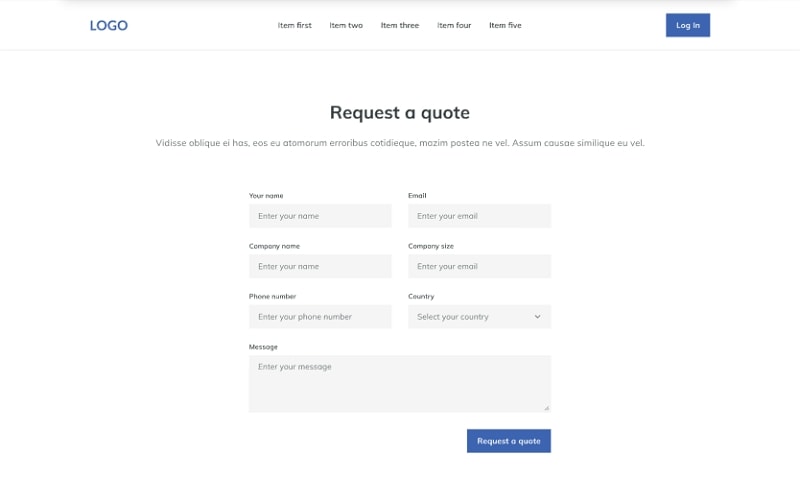
Task: Click inside the Message text area
Action: 399,383
